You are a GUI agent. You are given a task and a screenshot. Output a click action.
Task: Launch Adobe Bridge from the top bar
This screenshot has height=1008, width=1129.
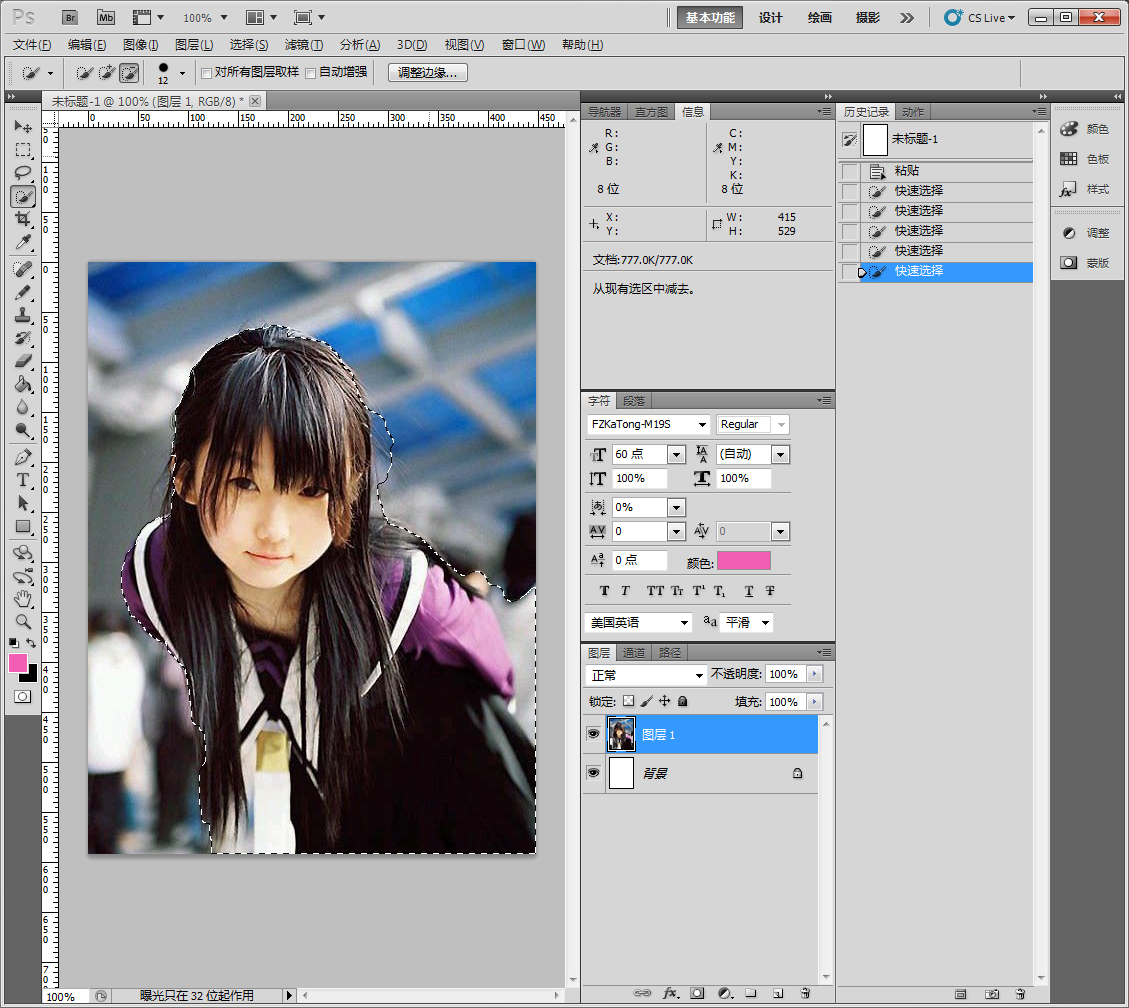point(70,17)
